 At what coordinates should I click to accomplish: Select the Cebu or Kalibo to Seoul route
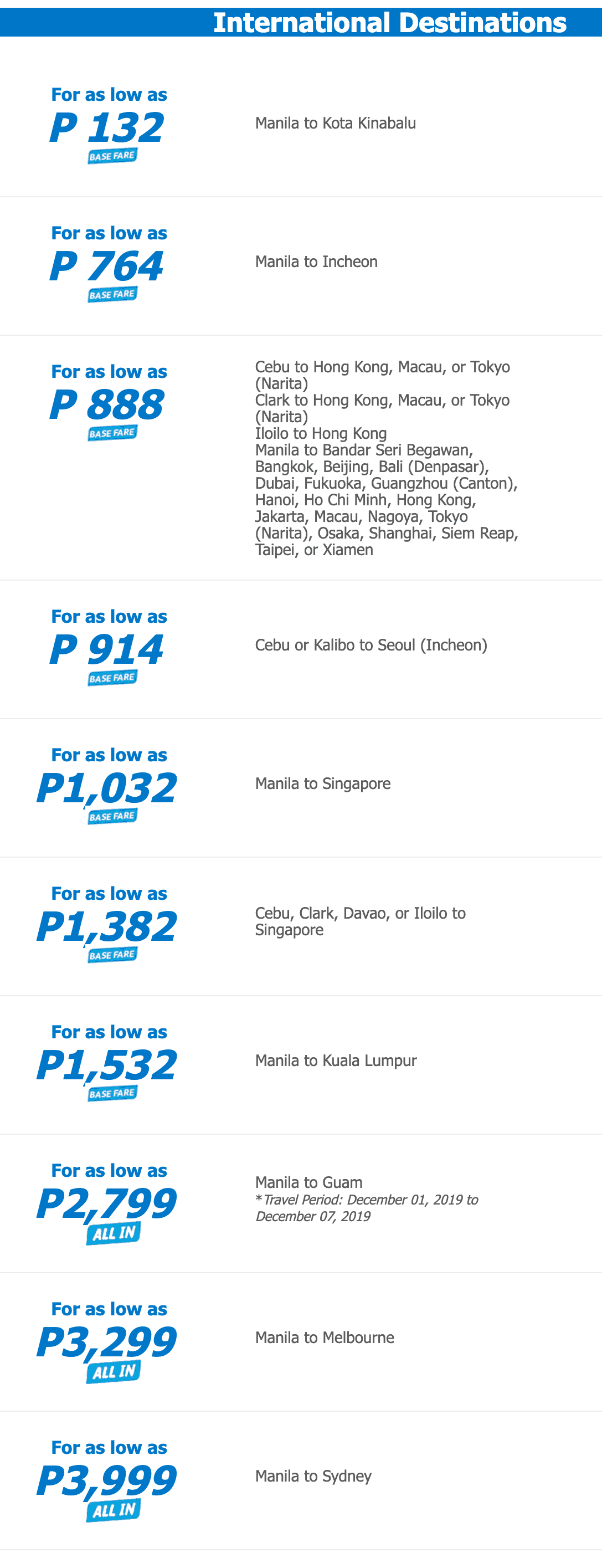[x=371, y=645]
